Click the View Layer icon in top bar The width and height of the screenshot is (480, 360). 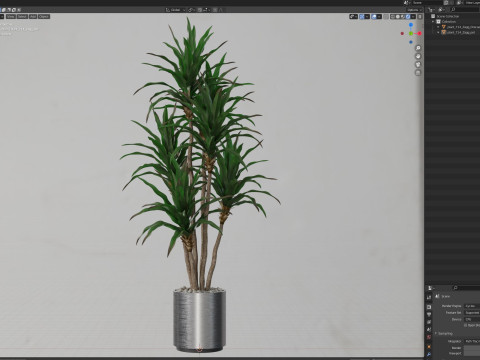tap(459, 3)
